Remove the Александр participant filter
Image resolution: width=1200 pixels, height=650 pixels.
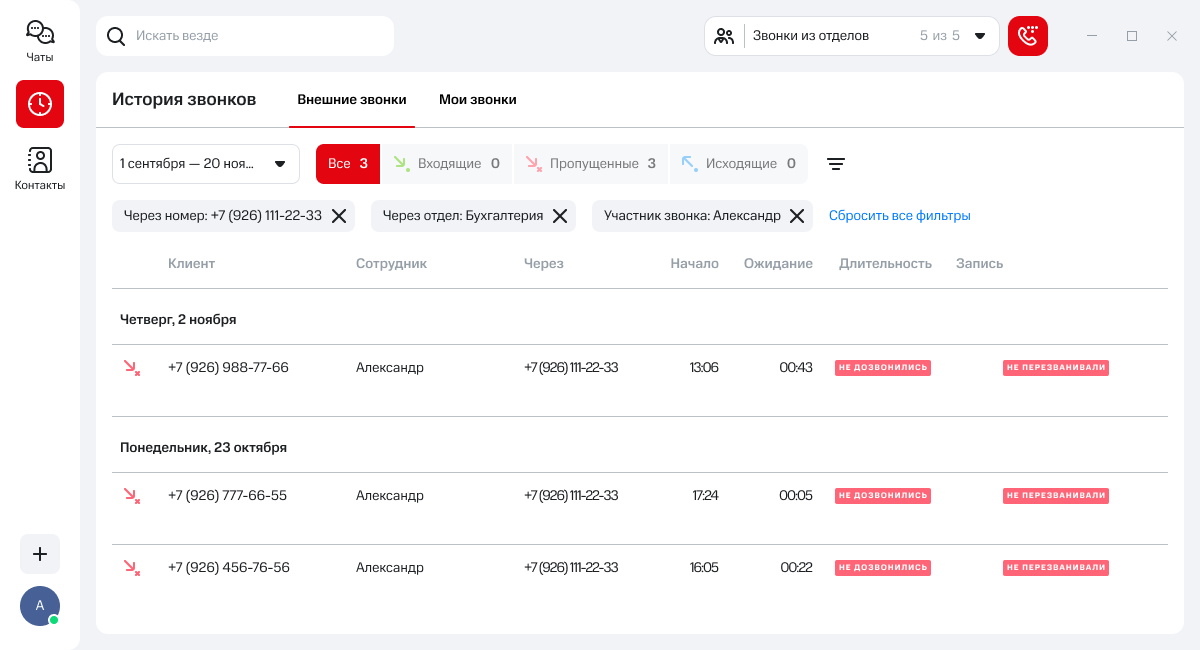797,216
